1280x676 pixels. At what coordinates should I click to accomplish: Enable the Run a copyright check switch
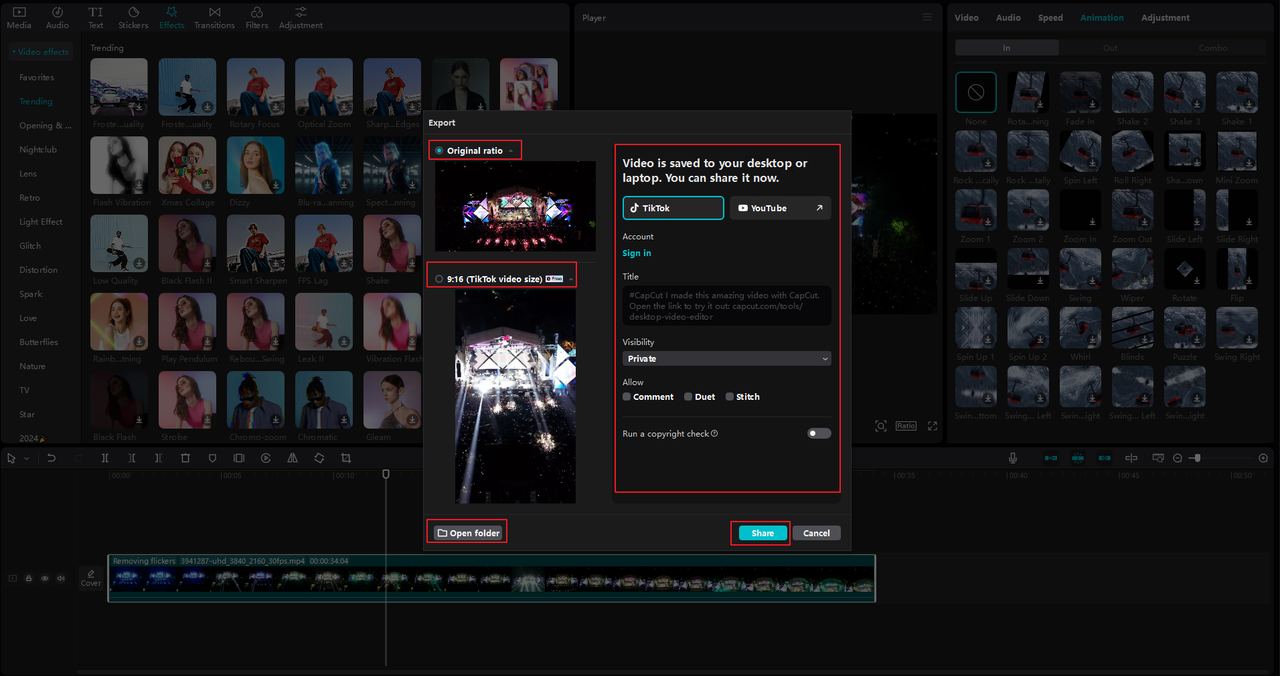coord(819,433)
